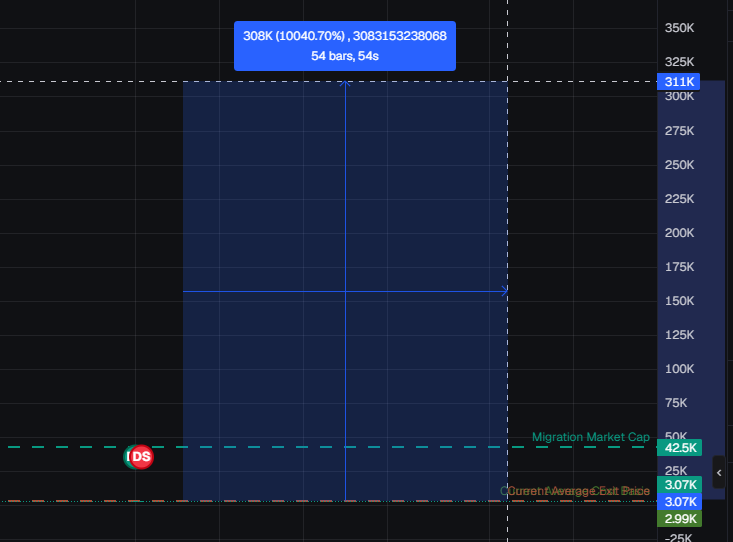733x542 pixels.
Task: Select the blue 3.07K price label
Action: 679,502
